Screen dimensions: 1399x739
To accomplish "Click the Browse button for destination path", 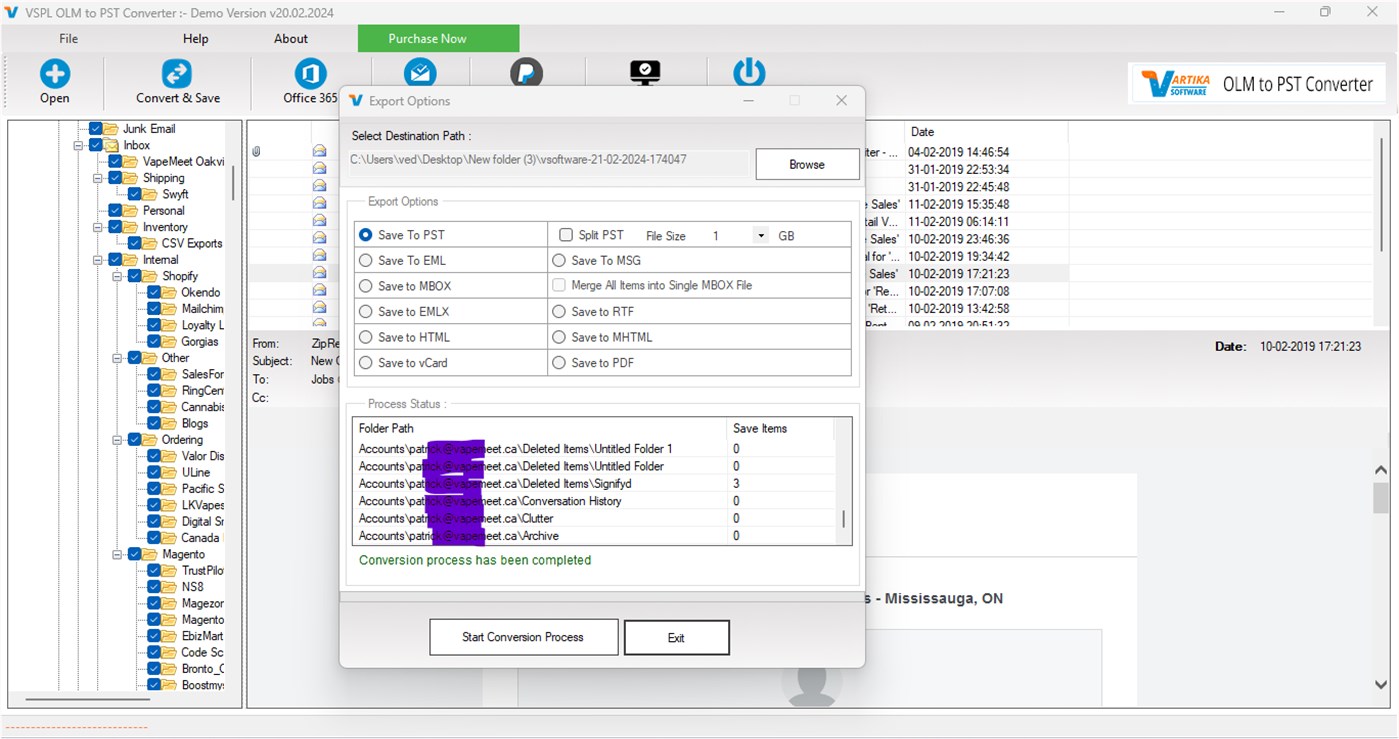I will 807,164.
